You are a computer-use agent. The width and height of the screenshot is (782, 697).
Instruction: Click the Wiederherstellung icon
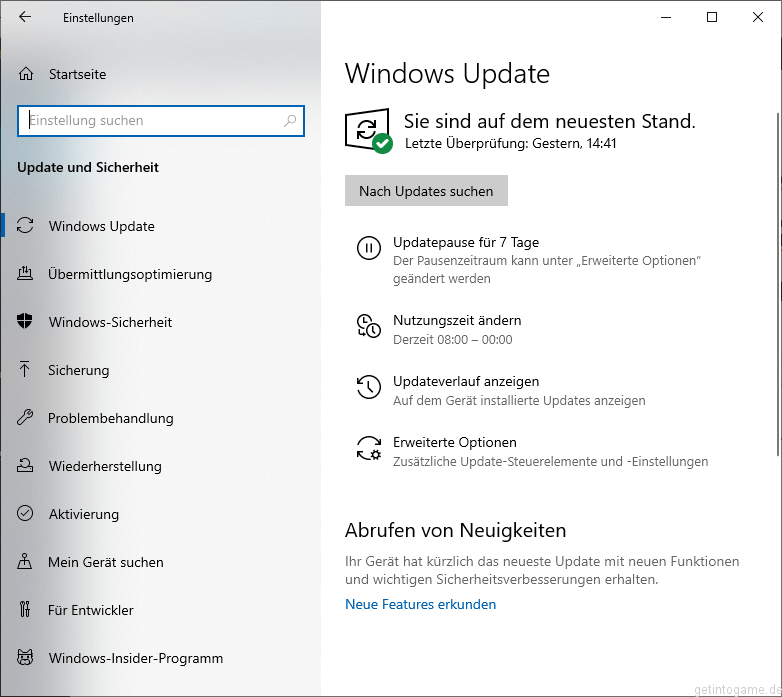pyautogui.click(x=25, y=465)
